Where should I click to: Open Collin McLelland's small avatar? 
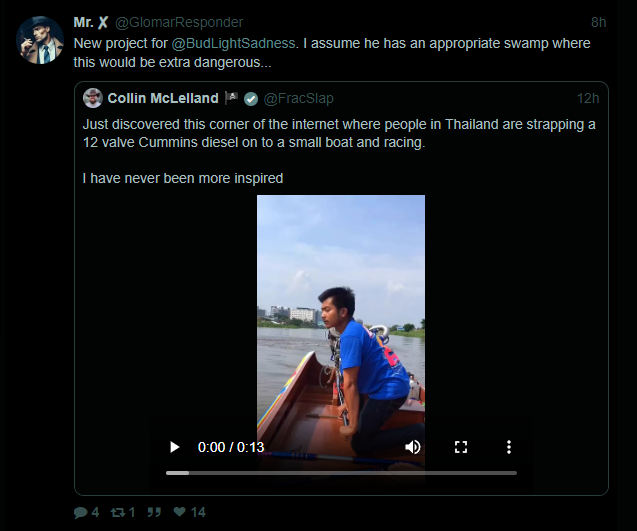92,98
